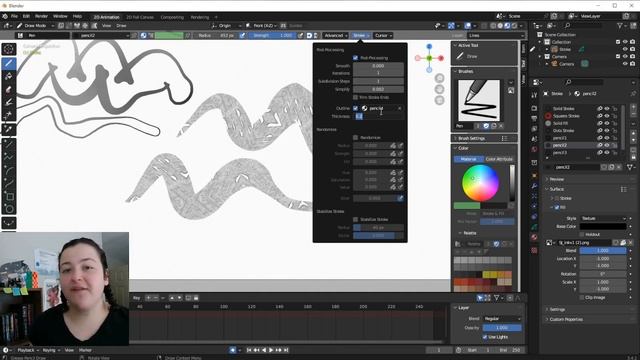Click the color wheel picker
640x360 pixels.
tap(480, 183)
